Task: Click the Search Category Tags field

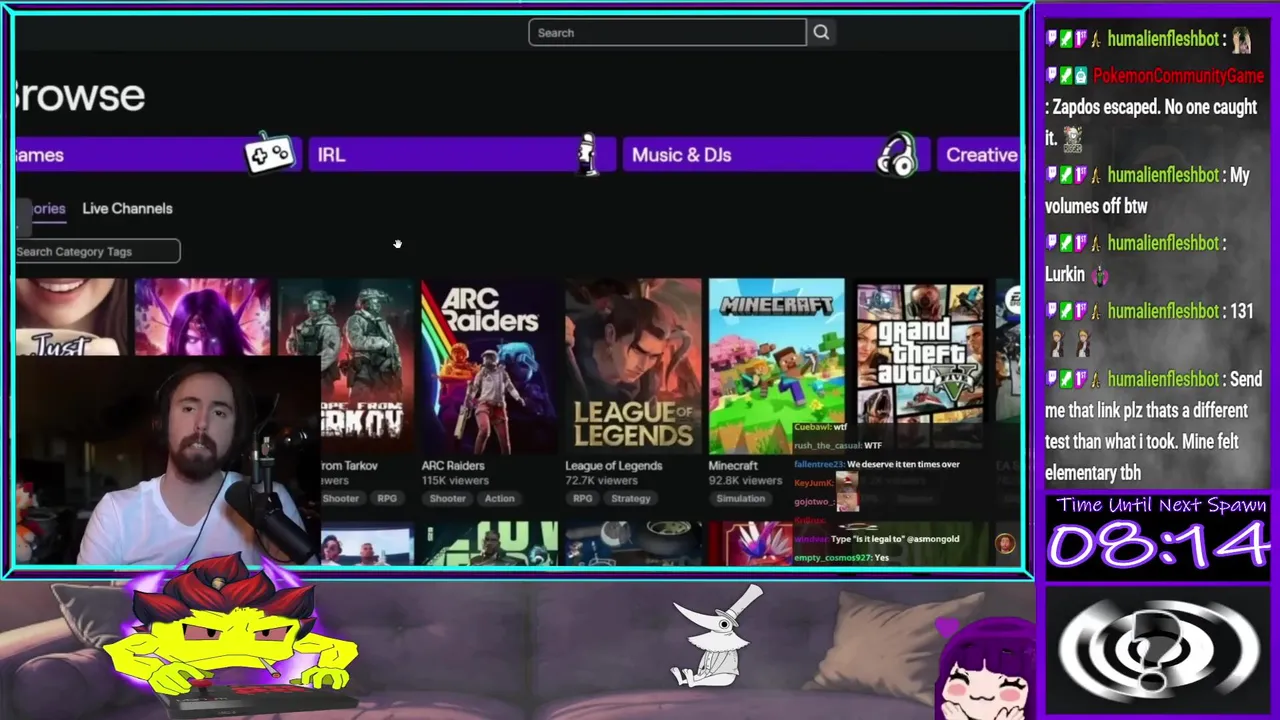Action: [x=98, y=251]
